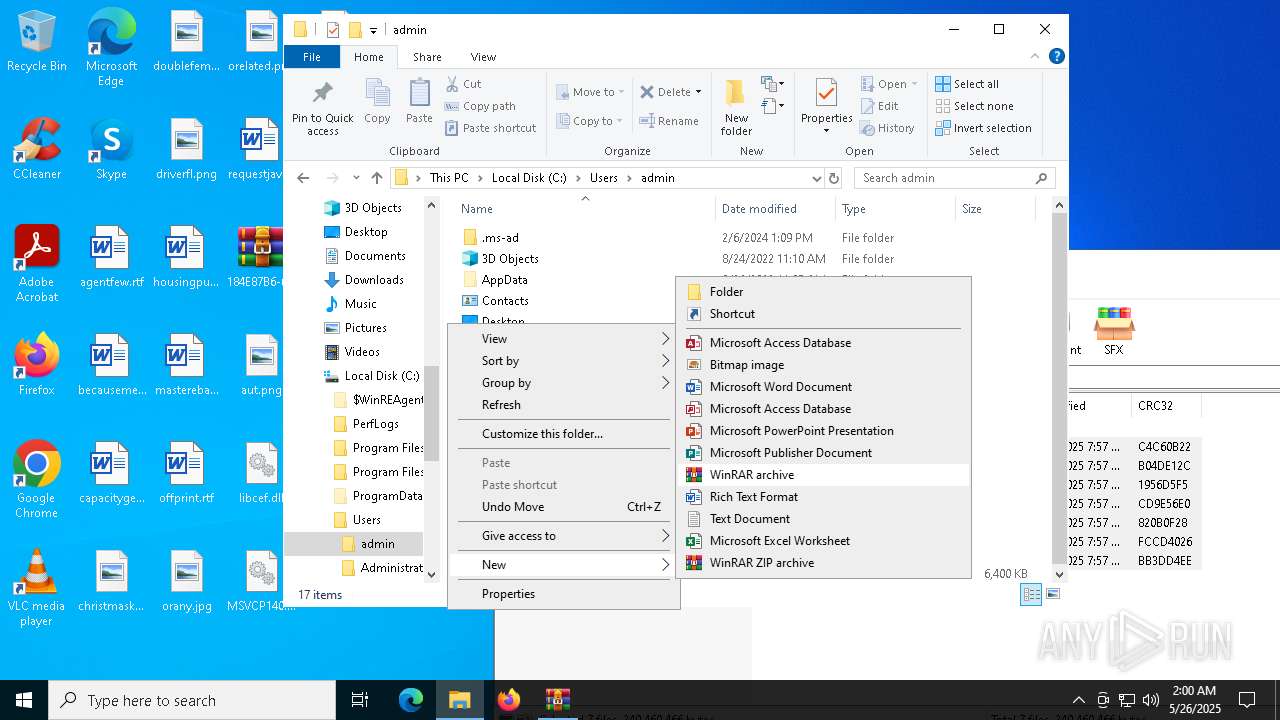Click the Copy ribbon icon

point(377,94)
